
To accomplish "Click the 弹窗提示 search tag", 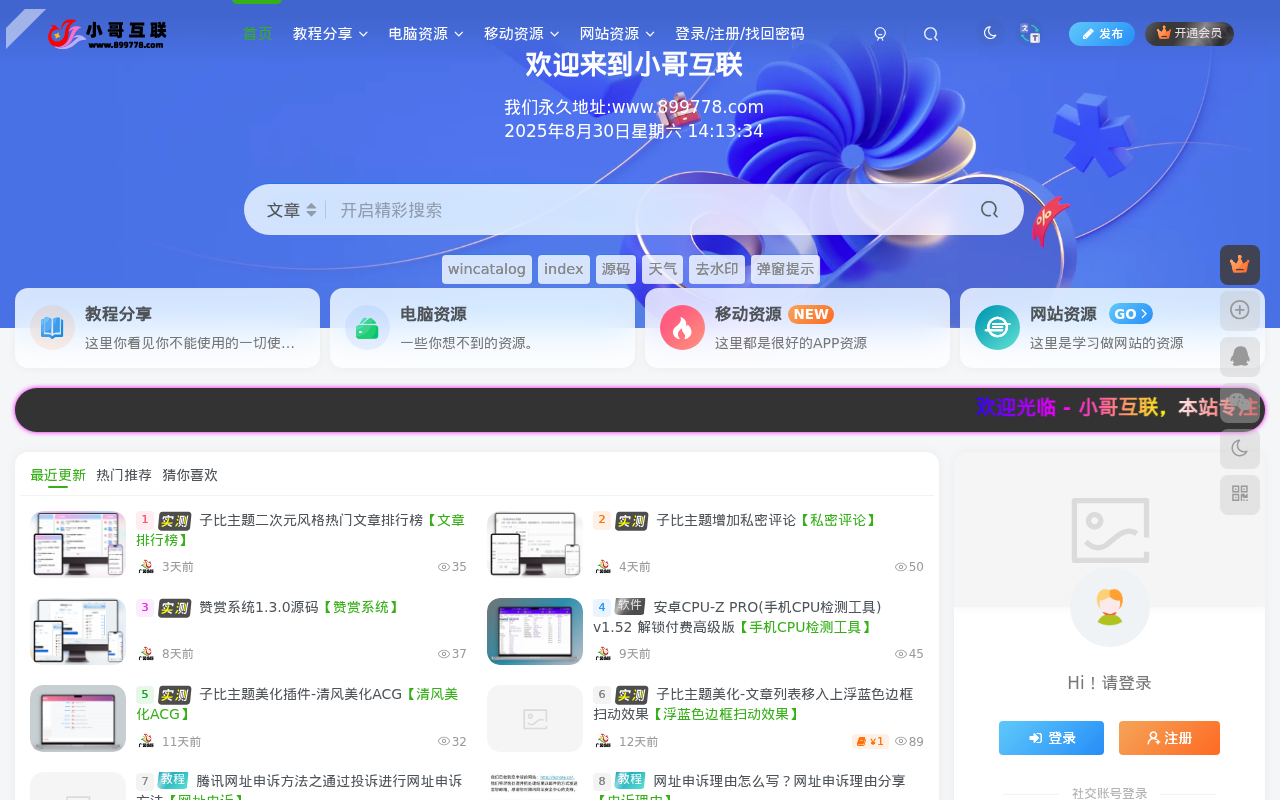I will point(785,269).
